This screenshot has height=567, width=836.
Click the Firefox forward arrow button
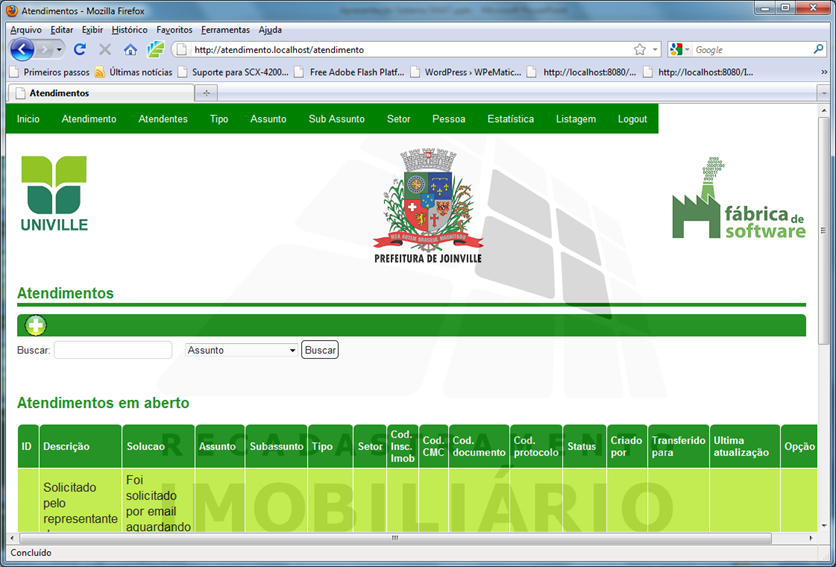click(x=45, y=50)
